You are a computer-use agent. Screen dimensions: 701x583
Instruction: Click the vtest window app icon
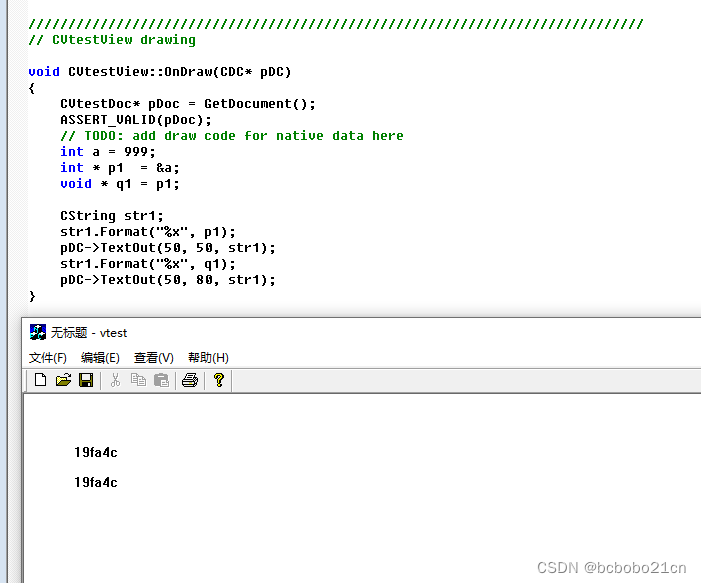(38, 332)
